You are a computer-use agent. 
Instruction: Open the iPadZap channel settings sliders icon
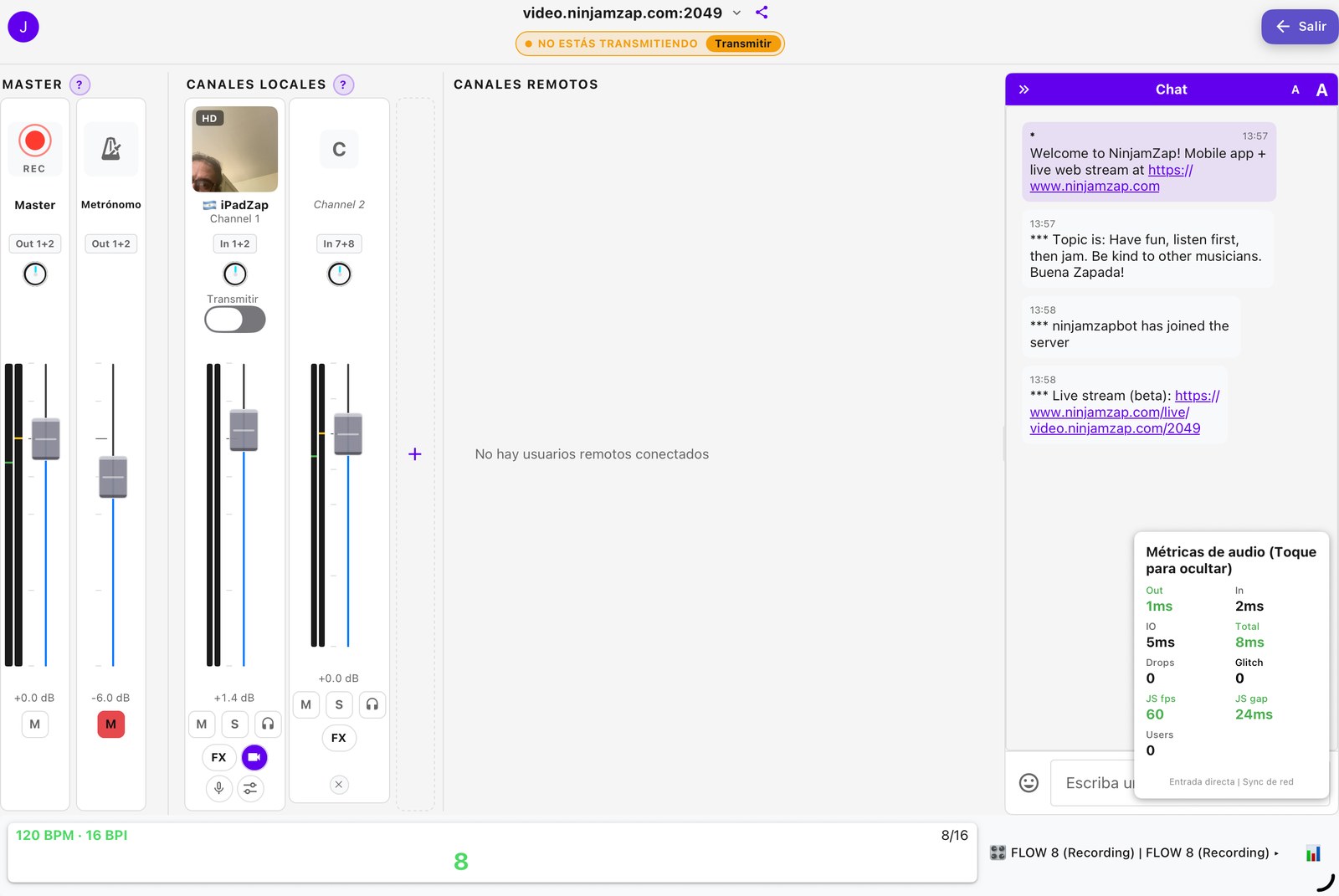click(250, 788)
